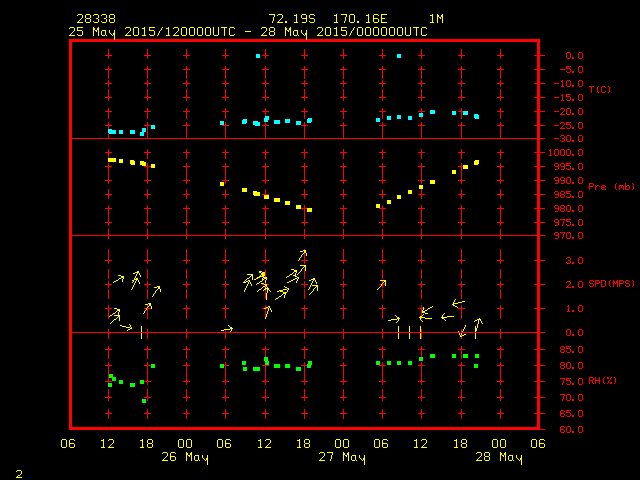Select the latitude text 72.19S
This screenshot has height=480, width=640.
point(289,19)
